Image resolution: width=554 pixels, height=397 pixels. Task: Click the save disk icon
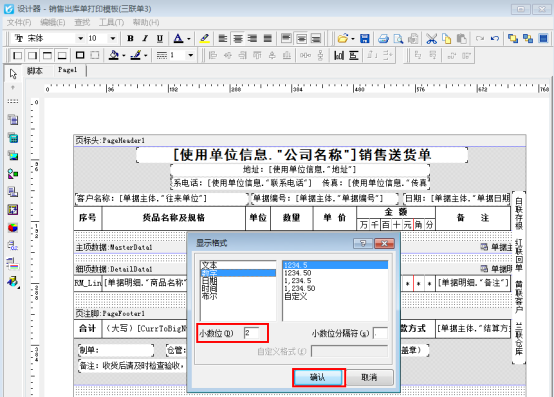(x=365, y=38)
